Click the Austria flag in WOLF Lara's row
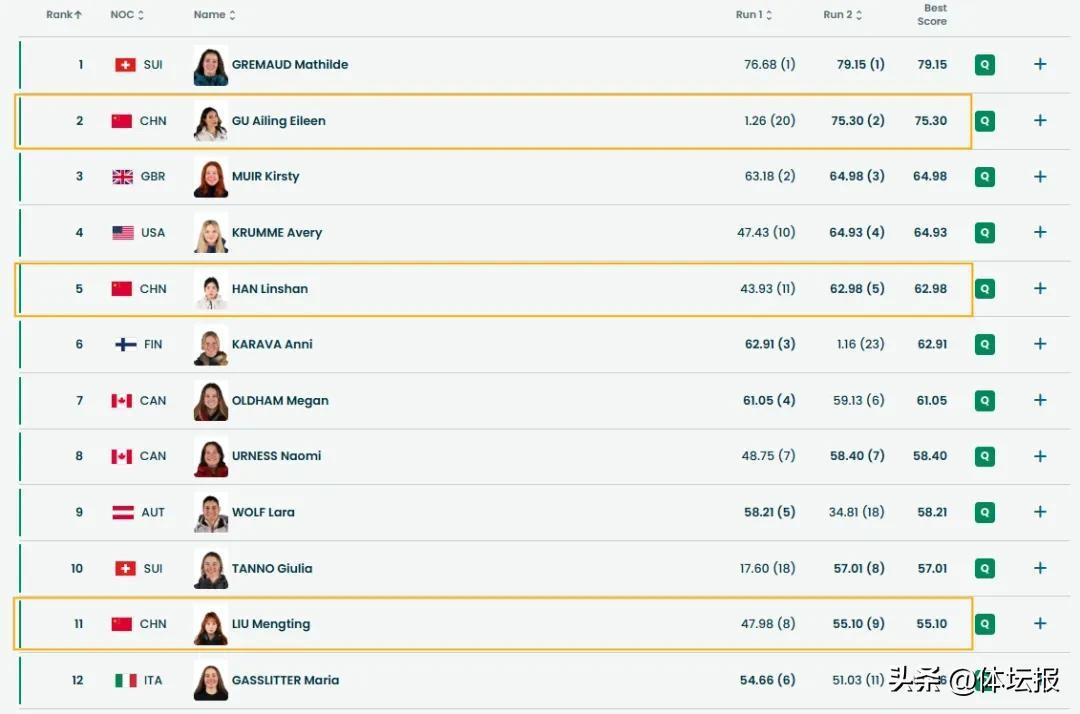 122,513
